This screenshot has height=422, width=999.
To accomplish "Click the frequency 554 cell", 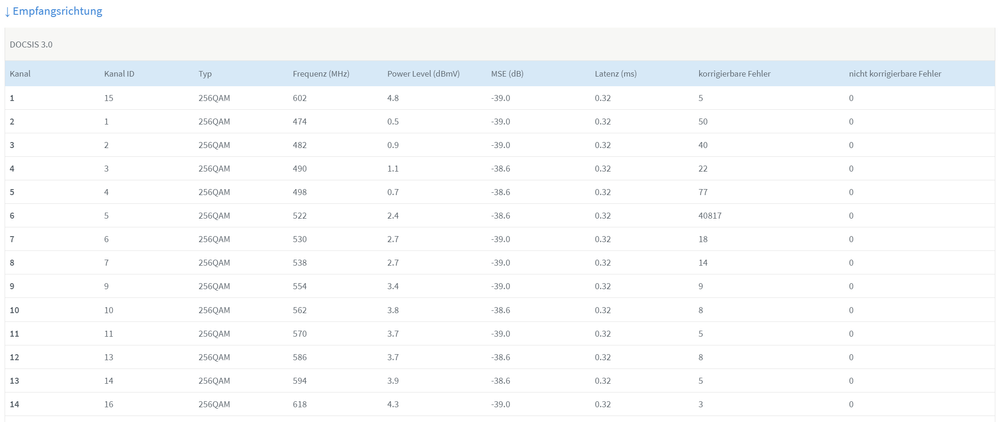I will tap(300, 287).
